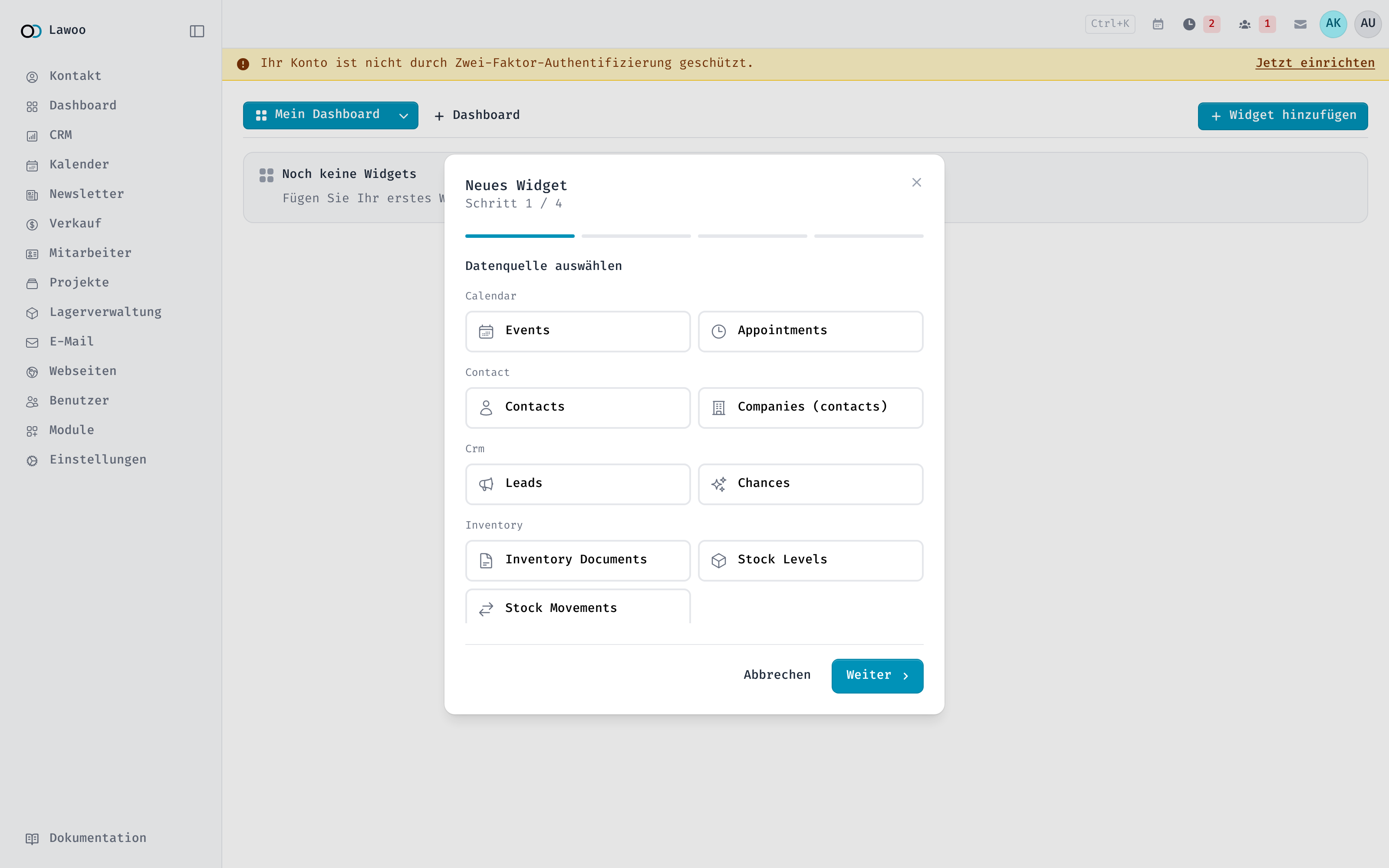Viewport: 1389px width, 868px height.
Task: Choose Inventory Documents option
Action: (x=577, y=560)
